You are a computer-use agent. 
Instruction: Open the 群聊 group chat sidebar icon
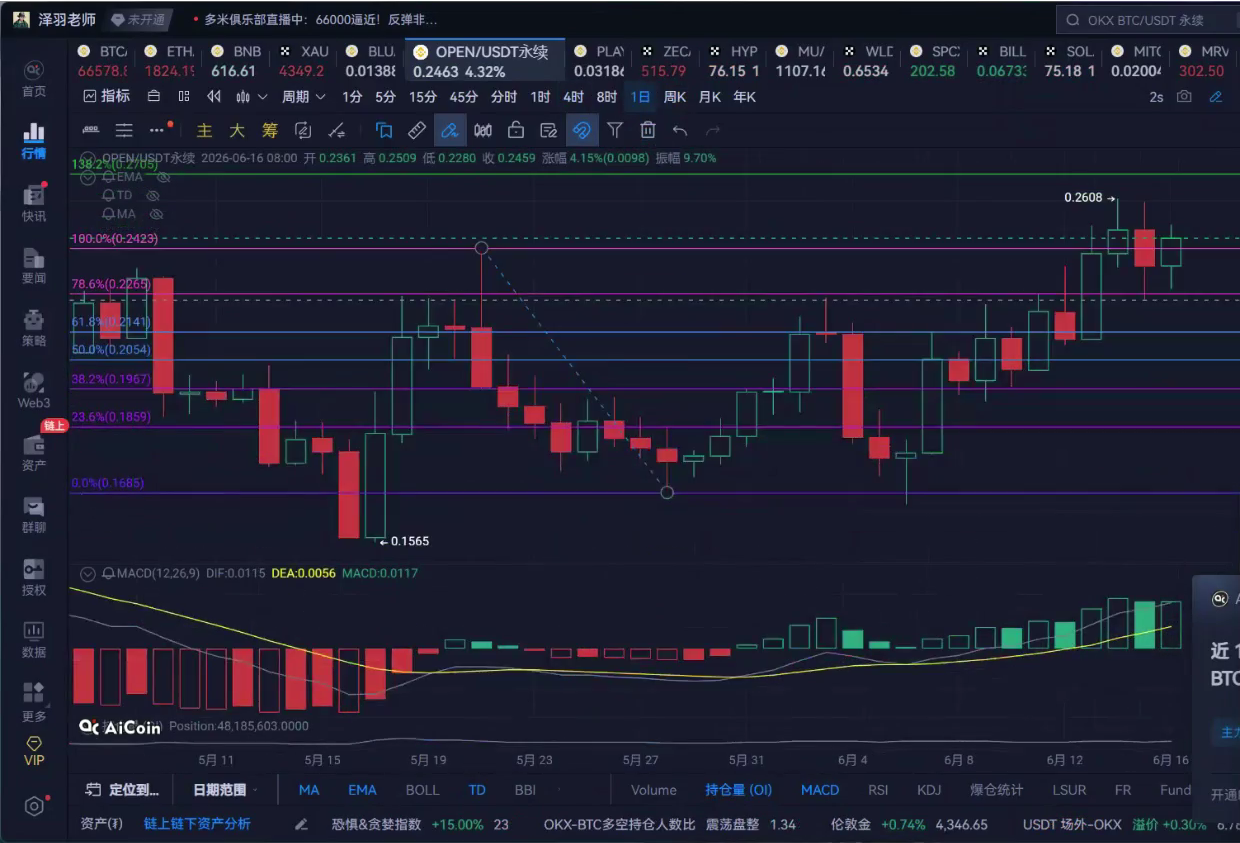point(34,514)
